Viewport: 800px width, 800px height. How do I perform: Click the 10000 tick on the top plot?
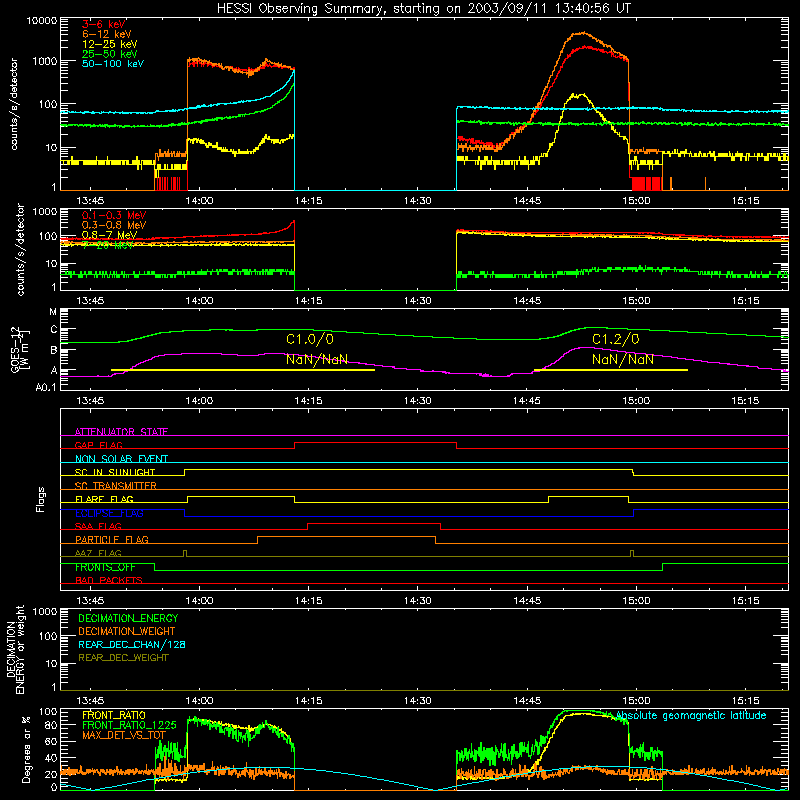[x=42, y=21]
